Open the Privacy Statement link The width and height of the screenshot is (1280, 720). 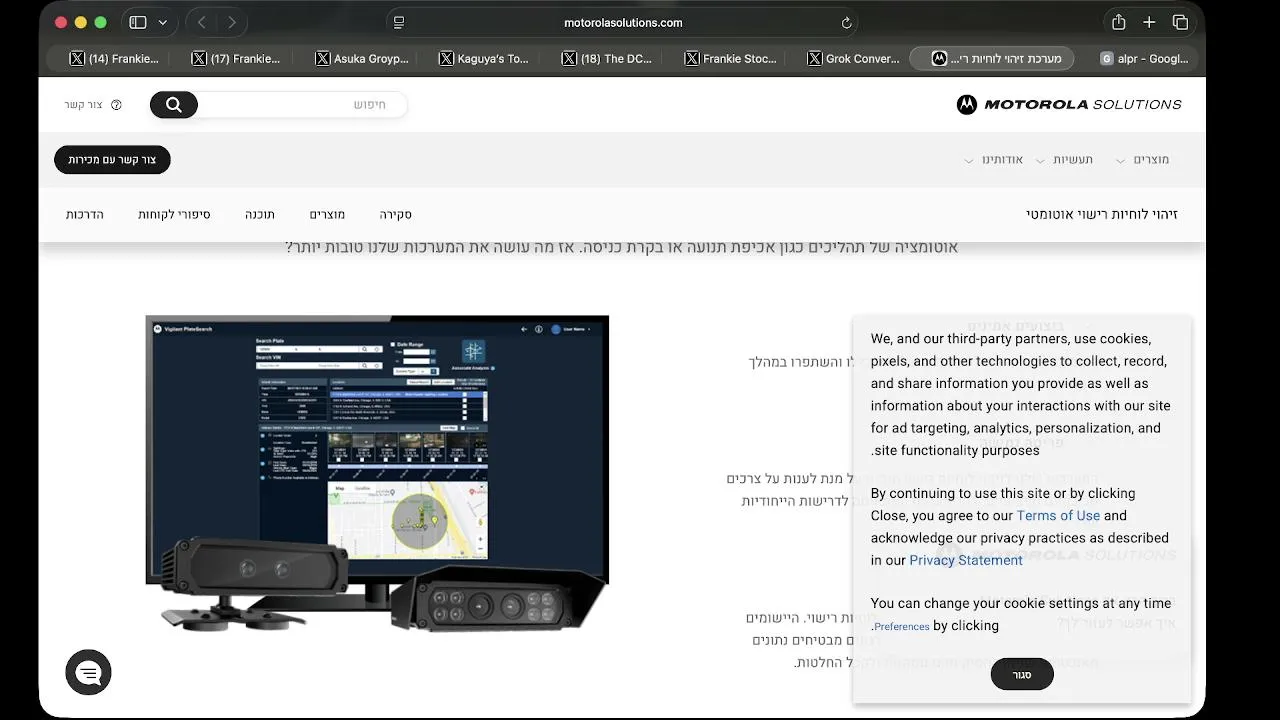(966, 561)
